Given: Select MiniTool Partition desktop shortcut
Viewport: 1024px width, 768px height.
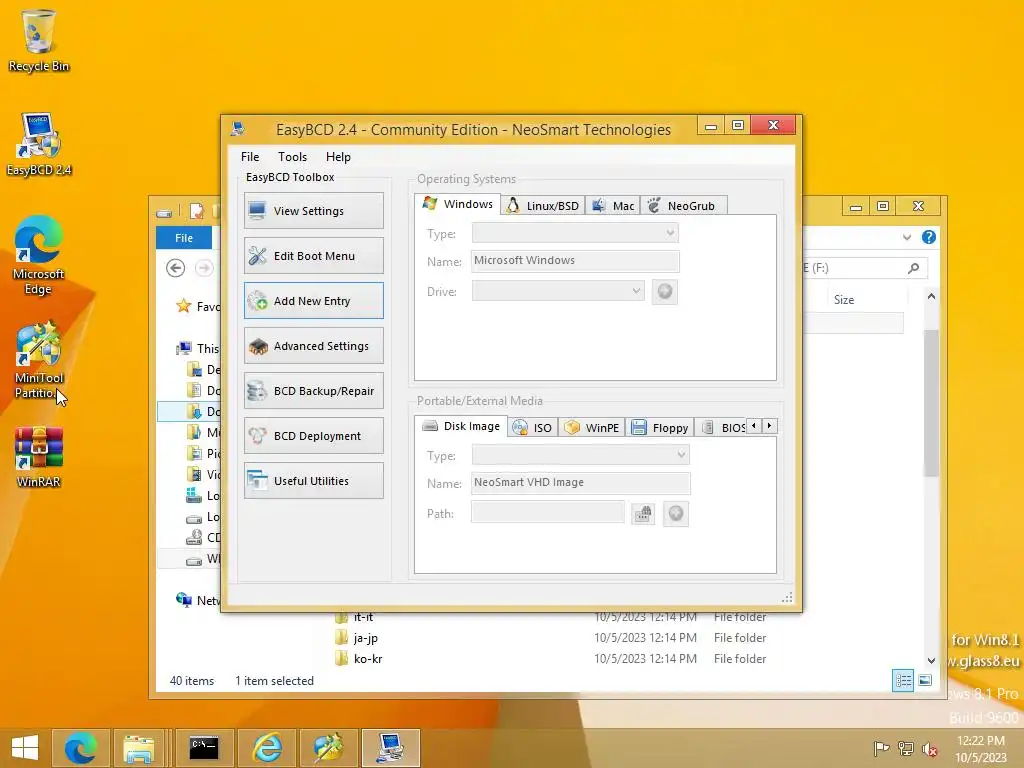Looking at the screenshot, I should (x=39, y=360).
